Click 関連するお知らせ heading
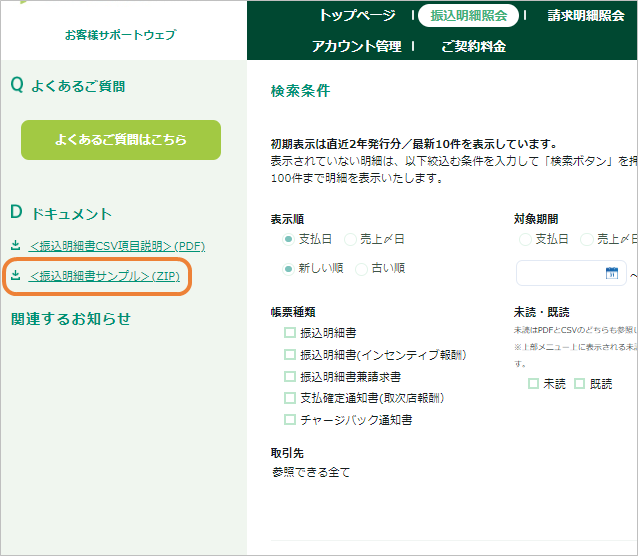Image resolution: width=638 pixels, height=556 pixels. [x=71, y=319]
